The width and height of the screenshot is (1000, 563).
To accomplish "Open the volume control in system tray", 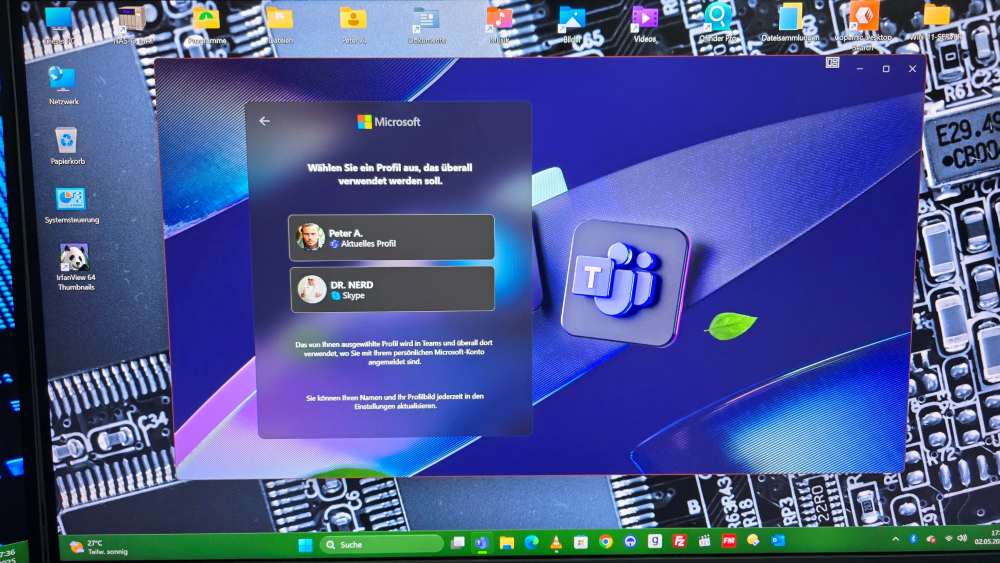I will [962, 539].
